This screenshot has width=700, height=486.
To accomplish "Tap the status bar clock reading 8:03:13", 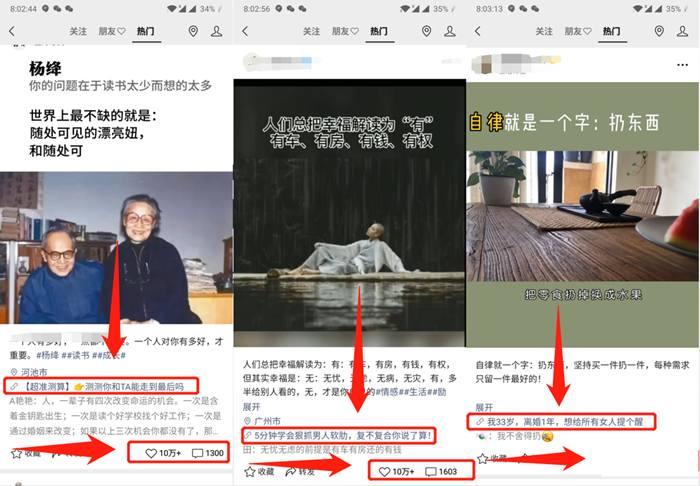I will click(490, 8).
